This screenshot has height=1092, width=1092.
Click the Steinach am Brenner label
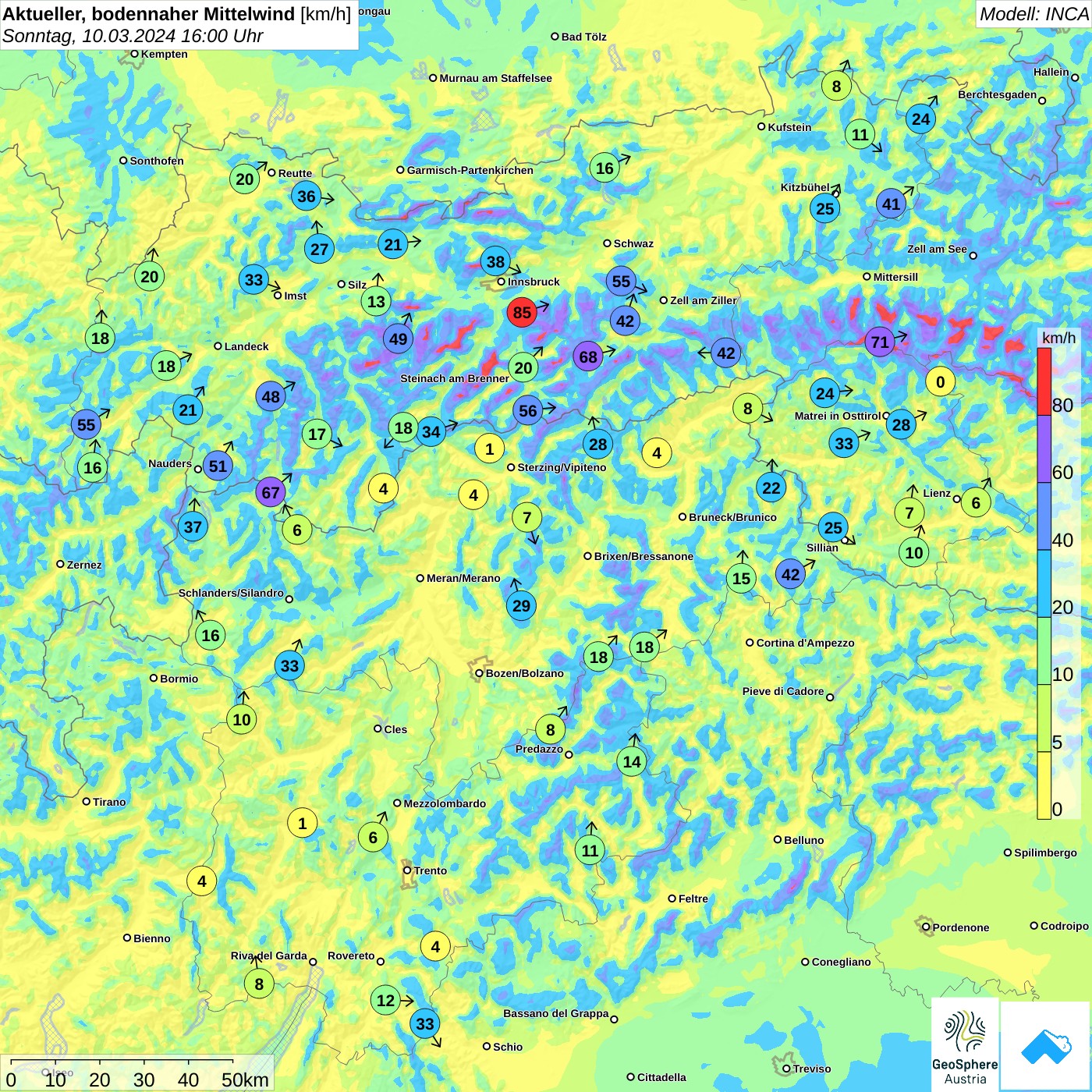[x=455, y=378]
